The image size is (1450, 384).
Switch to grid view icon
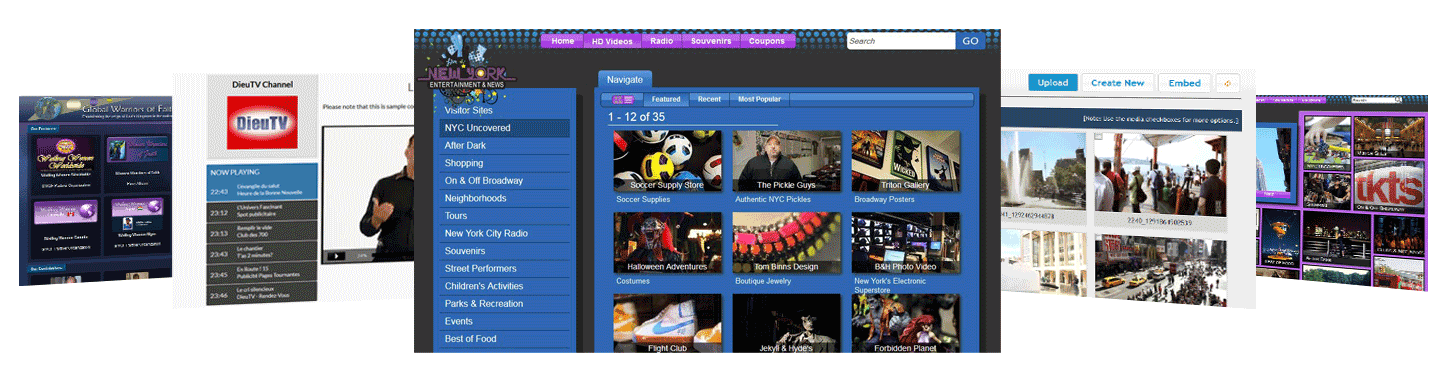click(x=618, y=99)
